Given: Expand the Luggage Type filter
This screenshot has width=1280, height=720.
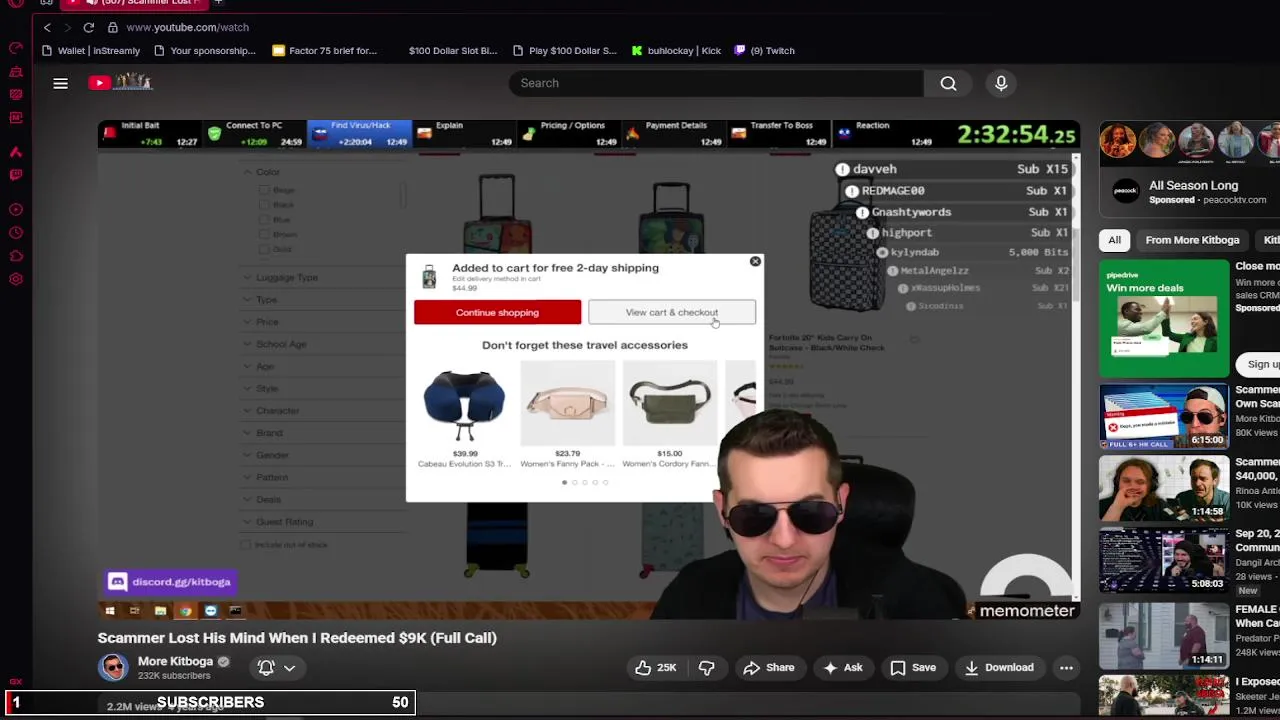Looking at the screenshot, I should click(281, 277).
